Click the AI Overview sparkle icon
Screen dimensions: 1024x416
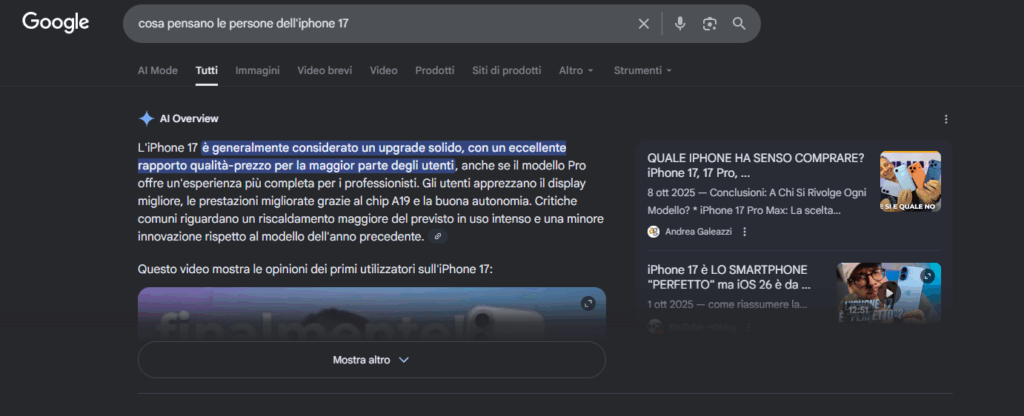[x=146, y=119]
